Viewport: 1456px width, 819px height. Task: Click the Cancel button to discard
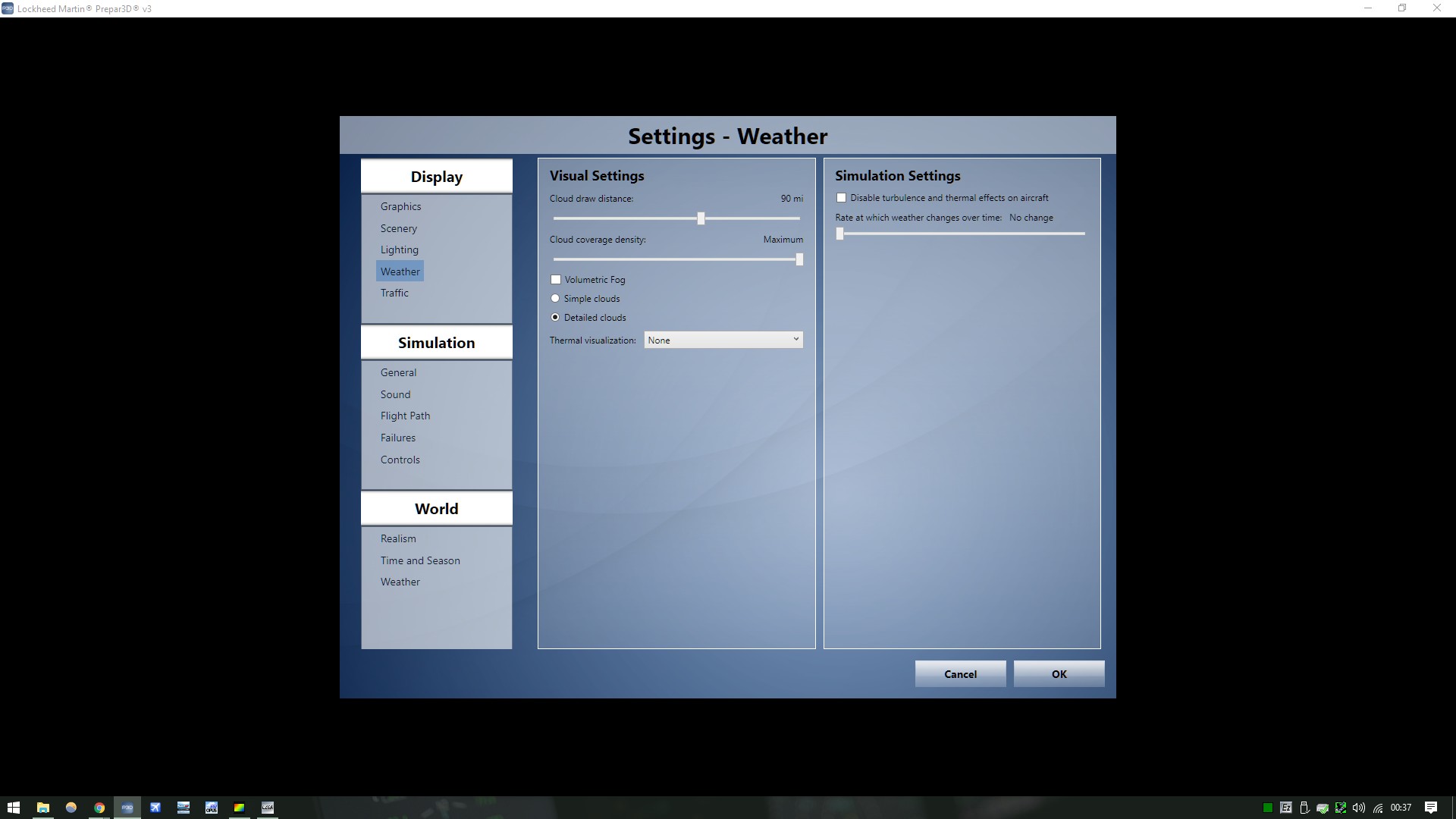(961, 673)
